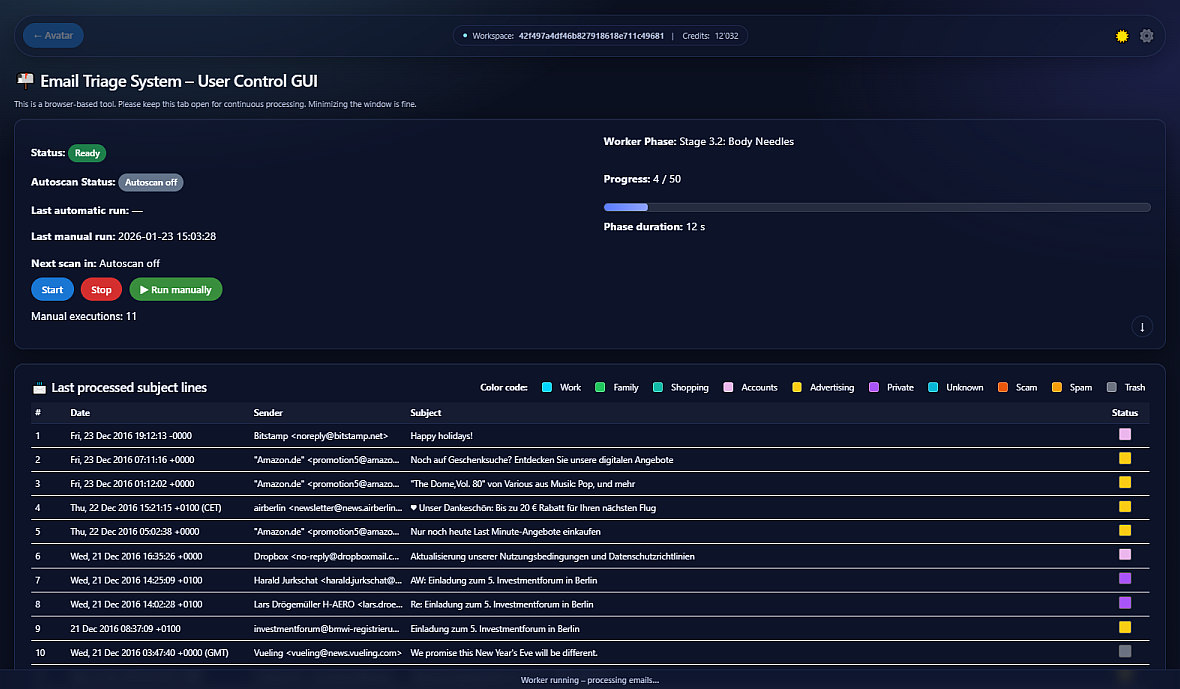The height and width of the screenshot is (689, 1180).
Task: Open settings via the gear icon
Action: tap(1146, 36)
